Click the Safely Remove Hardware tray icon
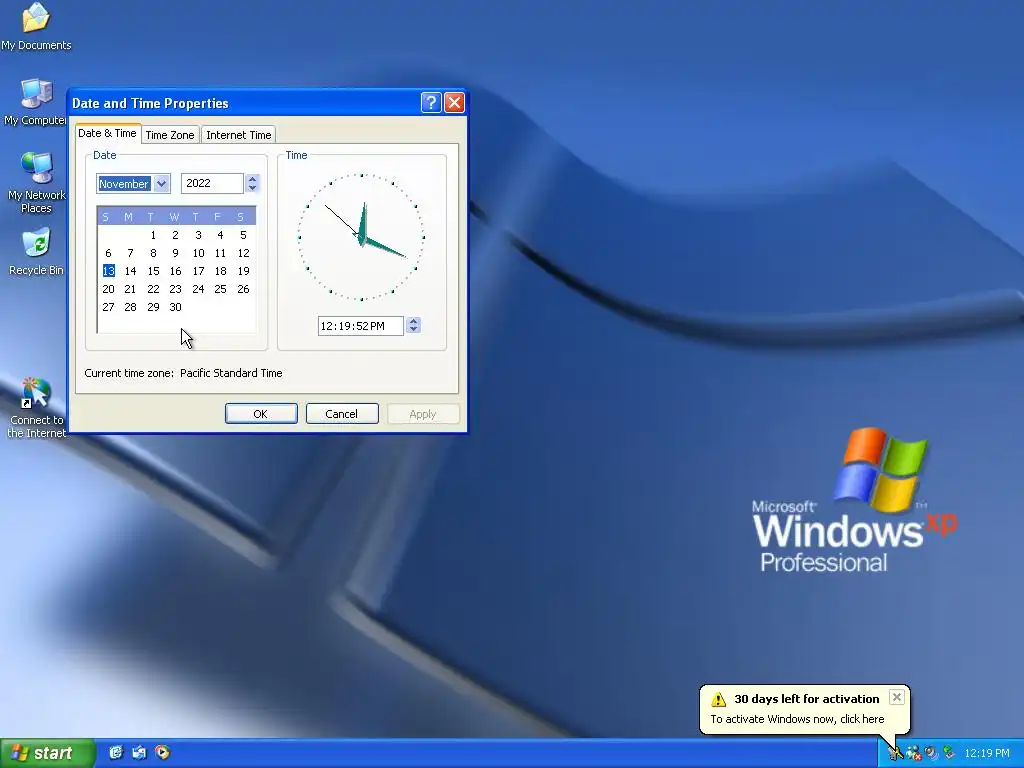This screenshot has height=768, width=1024. pyautogui.click(x=949, y=754)
